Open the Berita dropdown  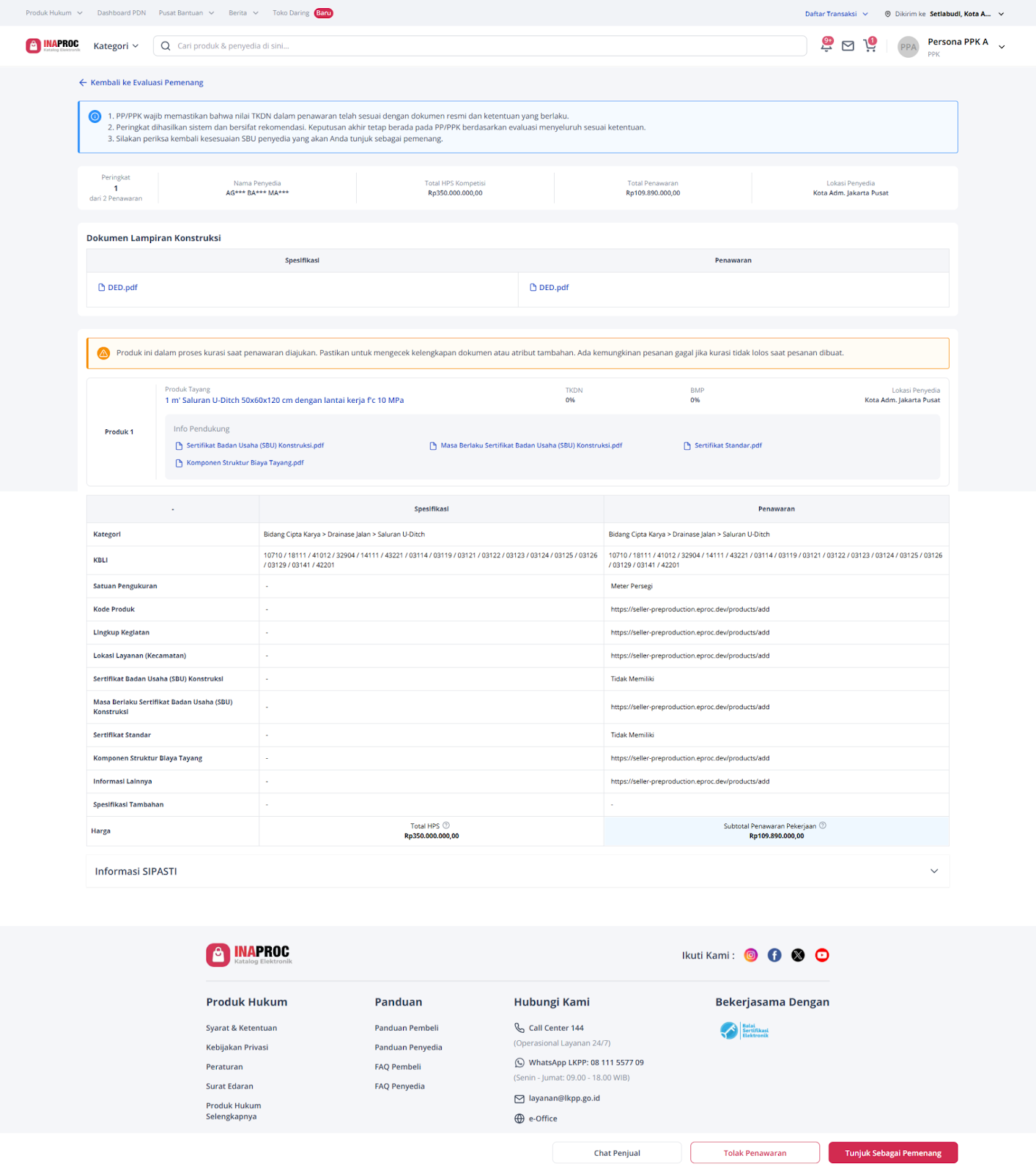(244, 13)
